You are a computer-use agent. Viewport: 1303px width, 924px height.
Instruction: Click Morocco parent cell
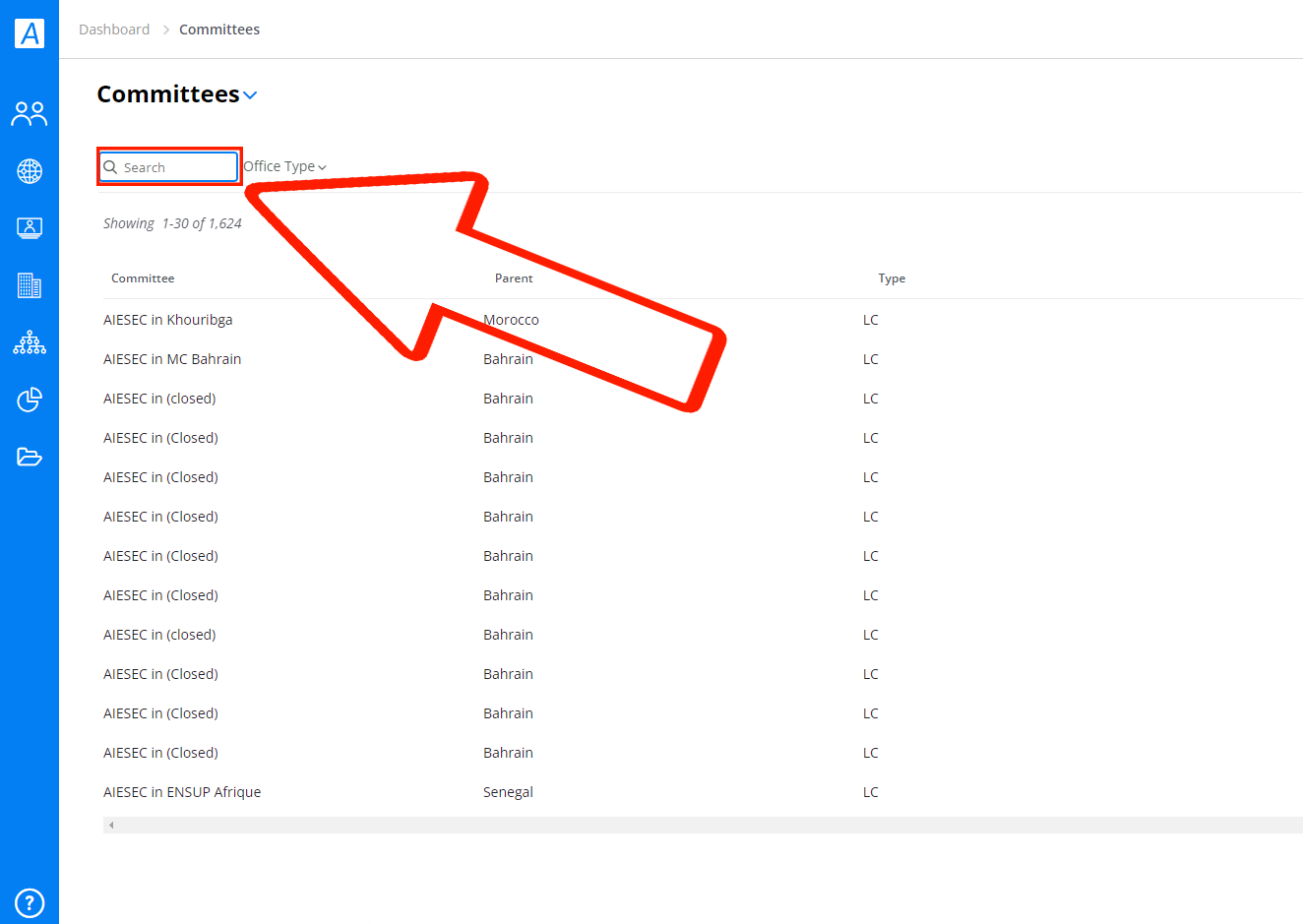tap(511, 320)
